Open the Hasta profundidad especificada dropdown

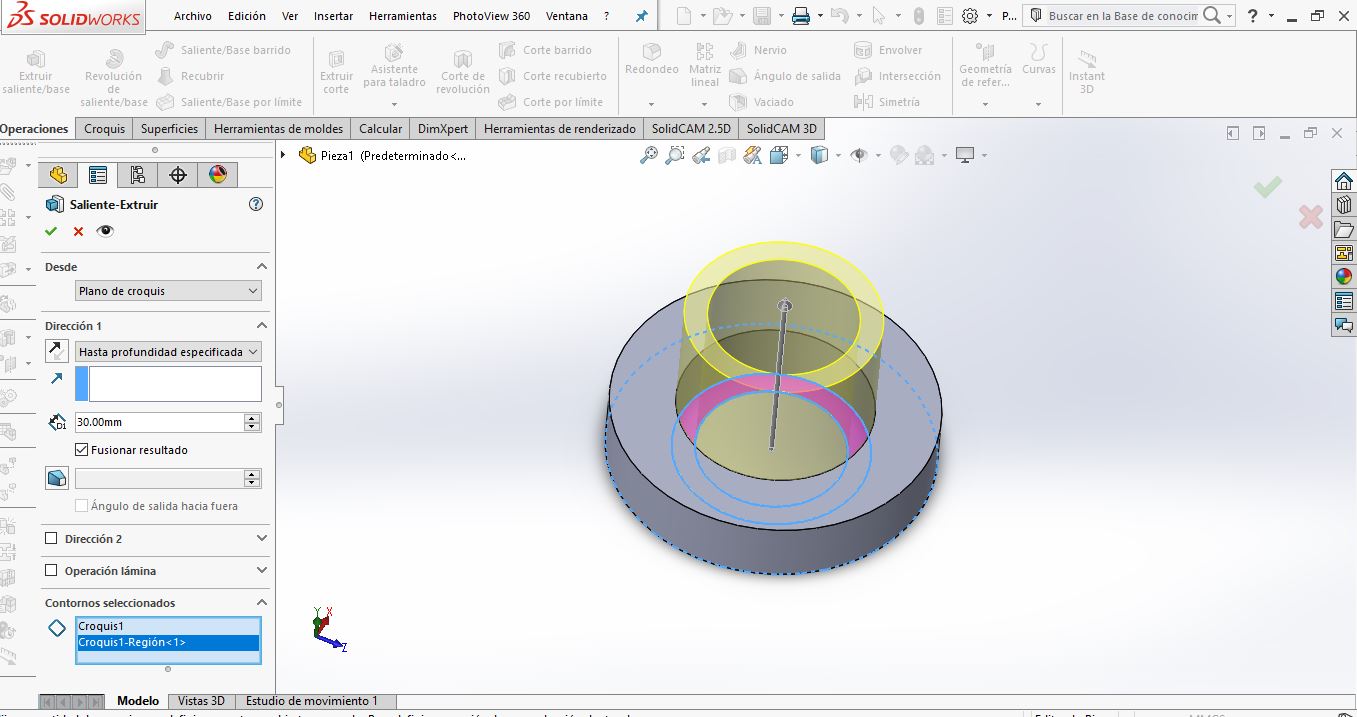tap(168, 352)
